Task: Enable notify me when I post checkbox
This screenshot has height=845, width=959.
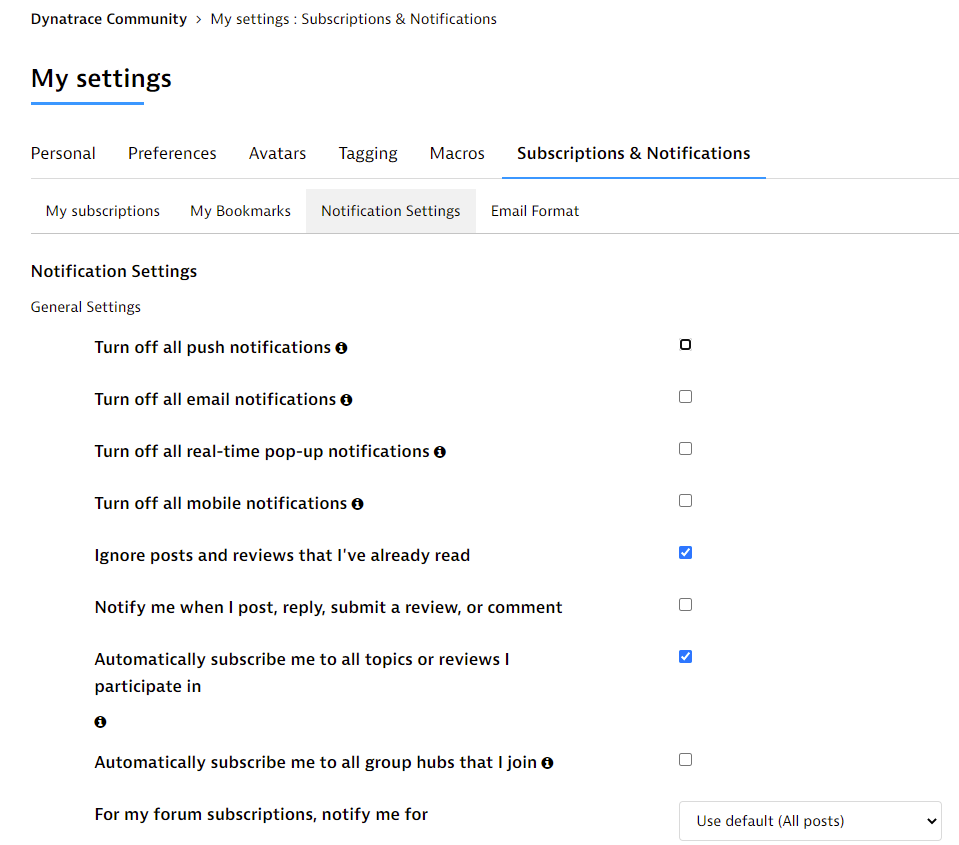Action: [x=685, y=605]
